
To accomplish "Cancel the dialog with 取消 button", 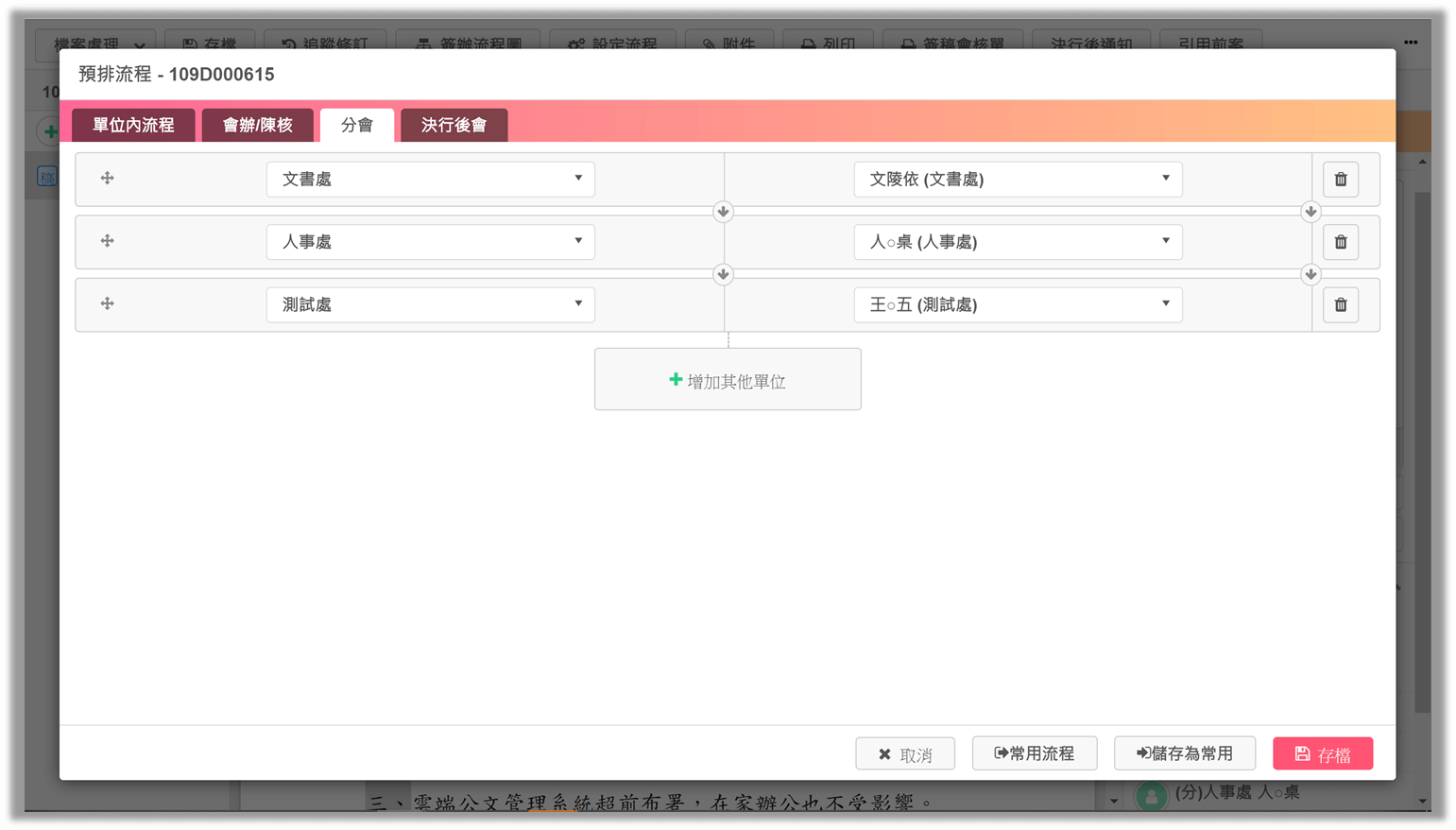I will 904,753.
